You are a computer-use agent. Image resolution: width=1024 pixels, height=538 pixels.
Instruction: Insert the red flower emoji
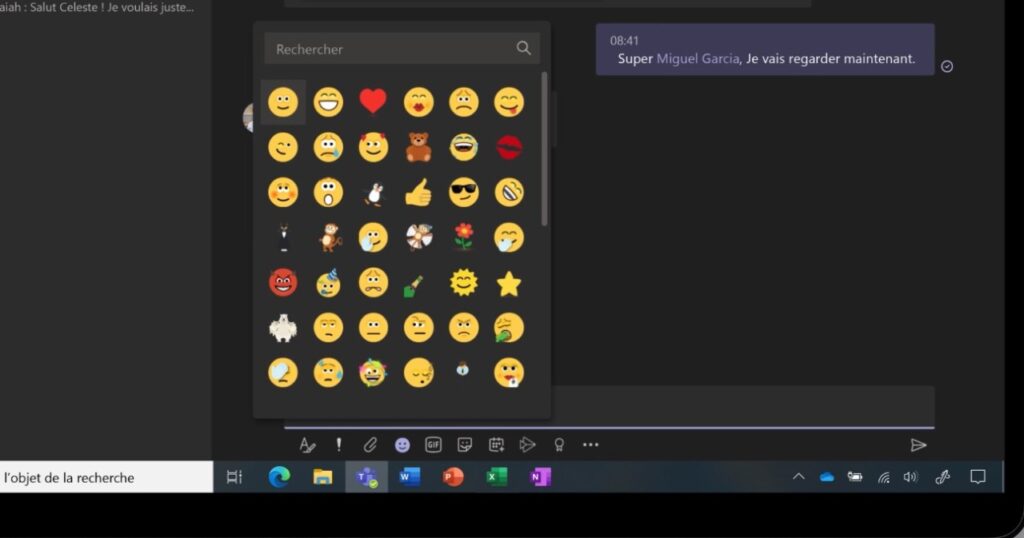tap(464, 238)
